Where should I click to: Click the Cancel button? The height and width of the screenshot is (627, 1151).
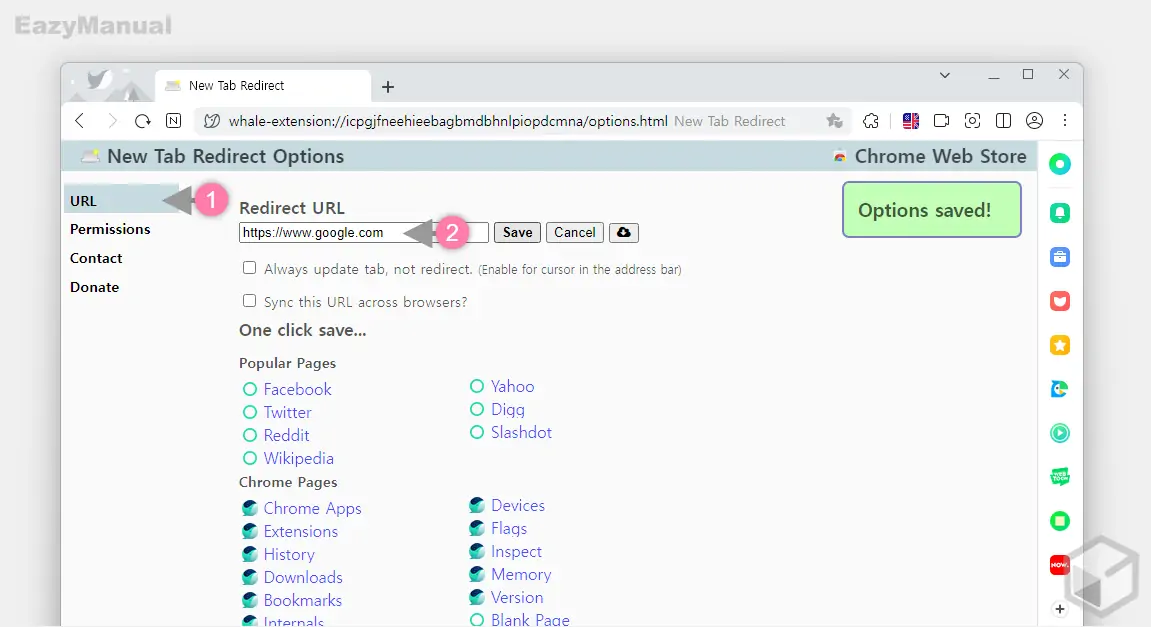[x=575, y=233]
